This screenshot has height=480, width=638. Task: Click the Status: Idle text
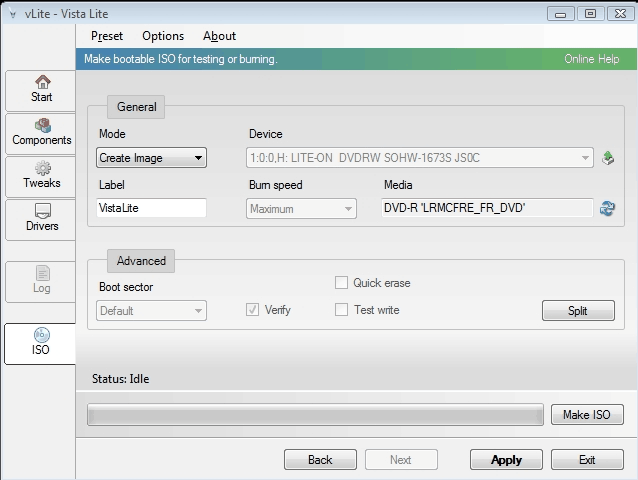(x=120, y=379)
